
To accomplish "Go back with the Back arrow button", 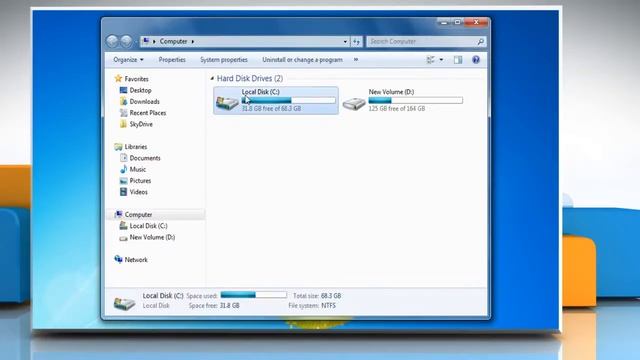I will tap(112, 41).
